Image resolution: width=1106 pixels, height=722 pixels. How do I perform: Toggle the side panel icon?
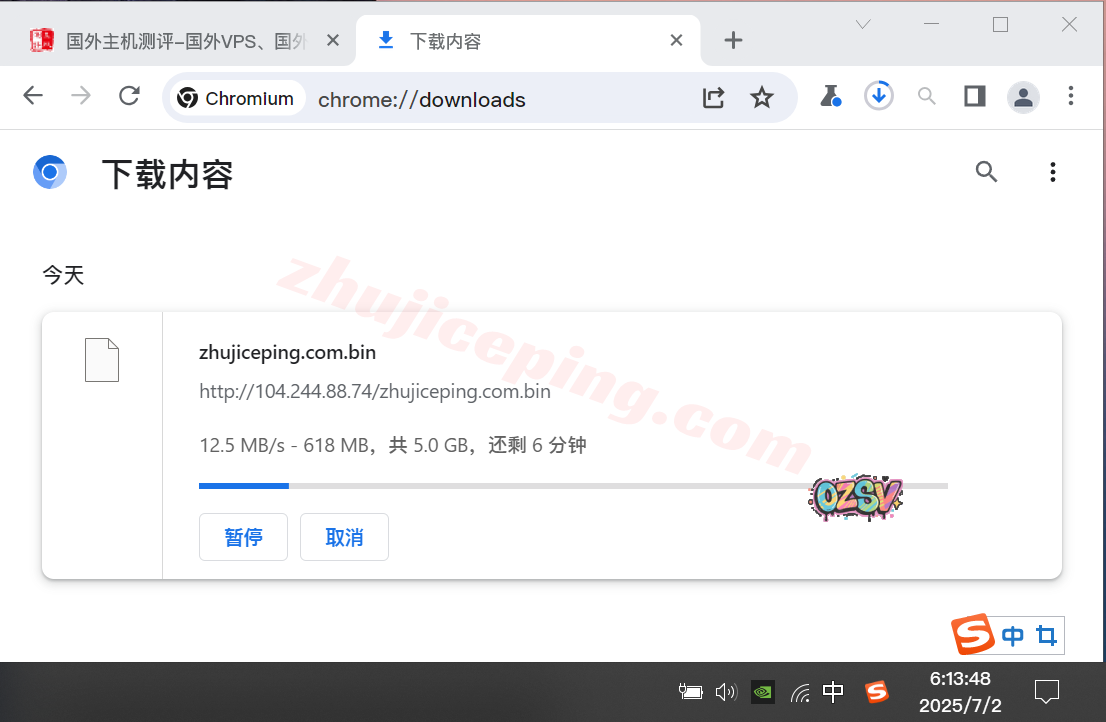(974, 96)
